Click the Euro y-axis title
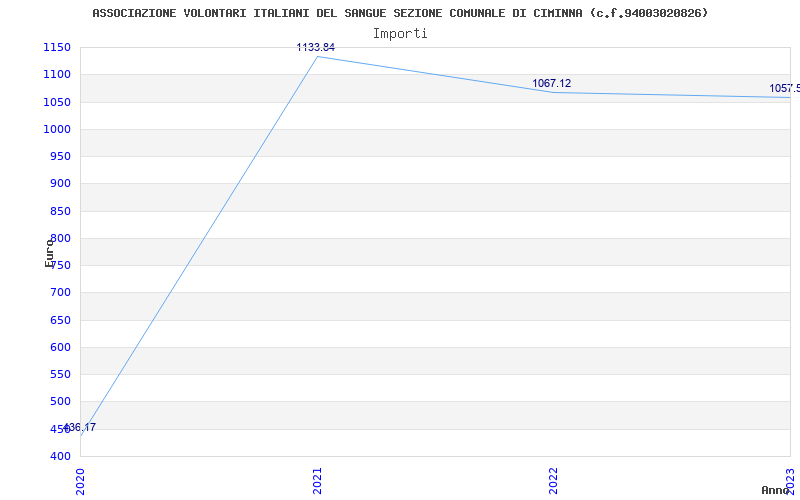 pyautogui.click(x=49, y=253)
